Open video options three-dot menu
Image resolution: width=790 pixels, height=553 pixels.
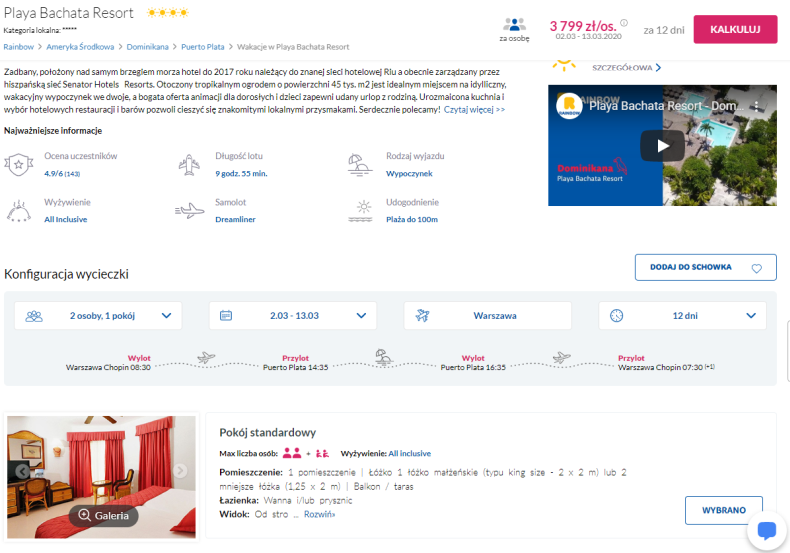756,106
